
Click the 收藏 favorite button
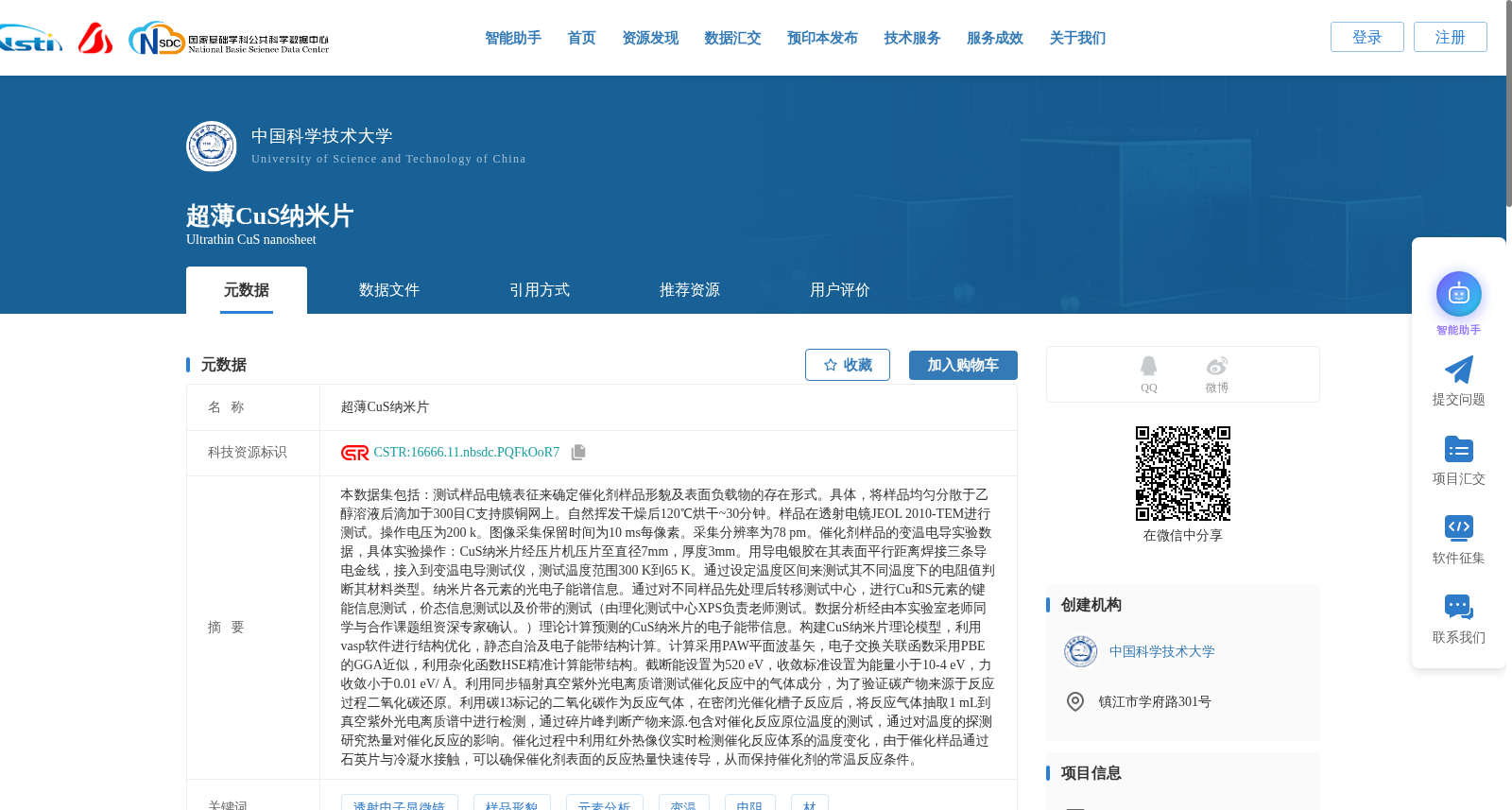click(848, 365)
